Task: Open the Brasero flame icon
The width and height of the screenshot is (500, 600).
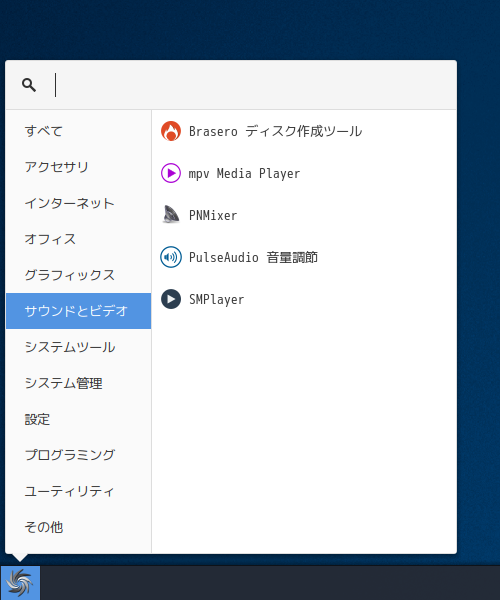Action: click(x=171, y=131)
